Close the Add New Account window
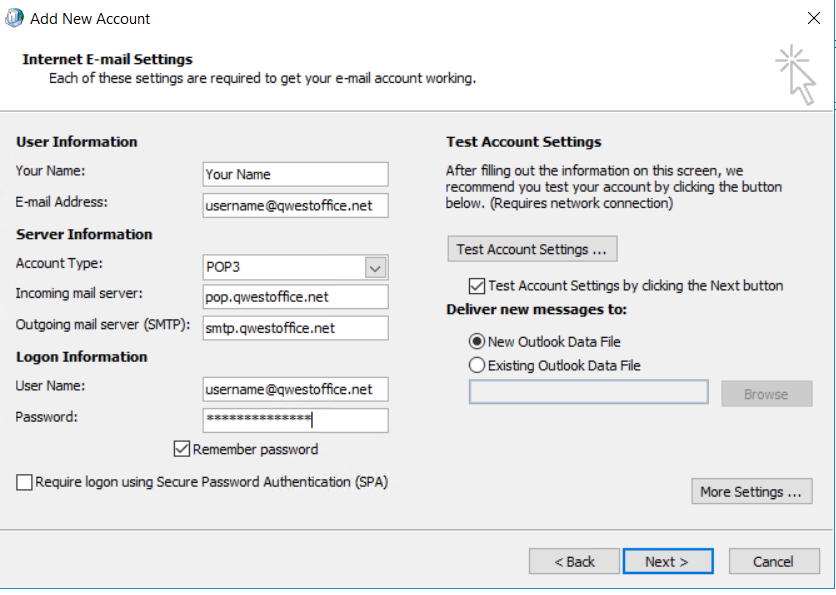836x595 pixels. [x=812, y=17]
